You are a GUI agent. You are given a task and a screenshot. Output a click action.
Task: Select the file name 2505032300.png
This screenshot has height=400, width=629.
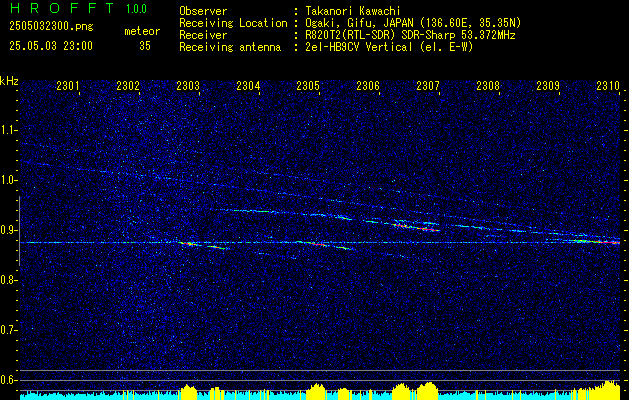click(51, 26)
